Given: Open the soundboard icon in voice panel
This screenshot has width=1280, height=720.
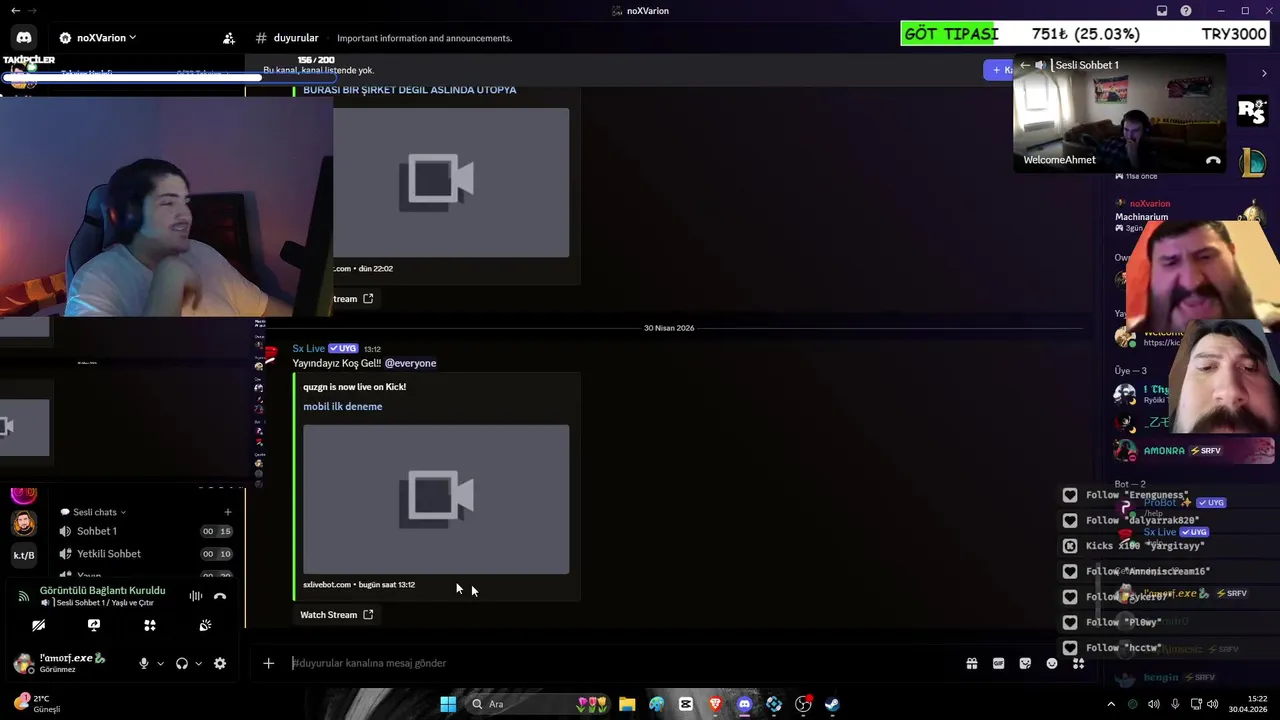Looking at the screenshot, I should [205, 625].
